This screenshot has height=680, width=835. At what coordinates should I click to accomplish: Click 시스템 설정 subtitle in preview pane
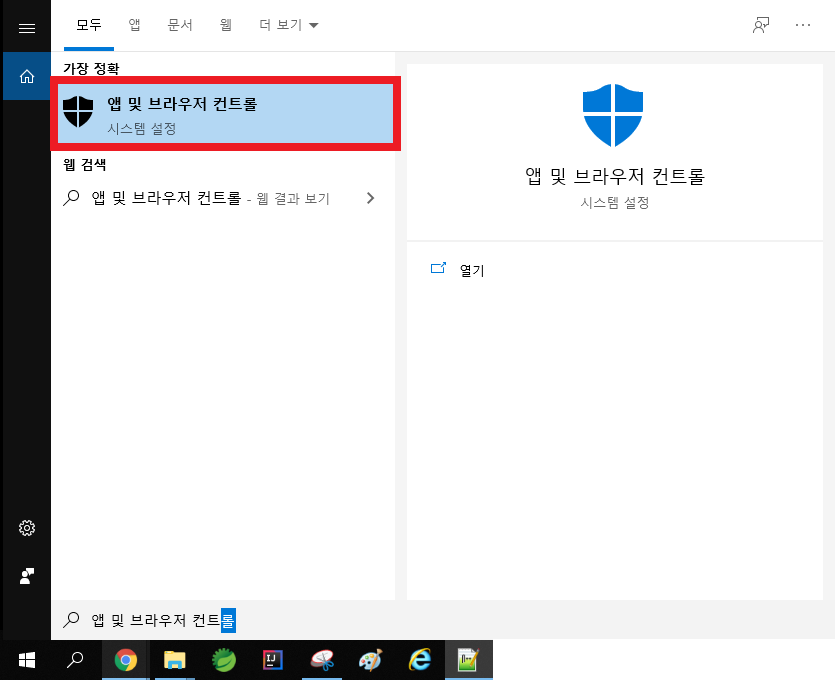coord(615,203)
